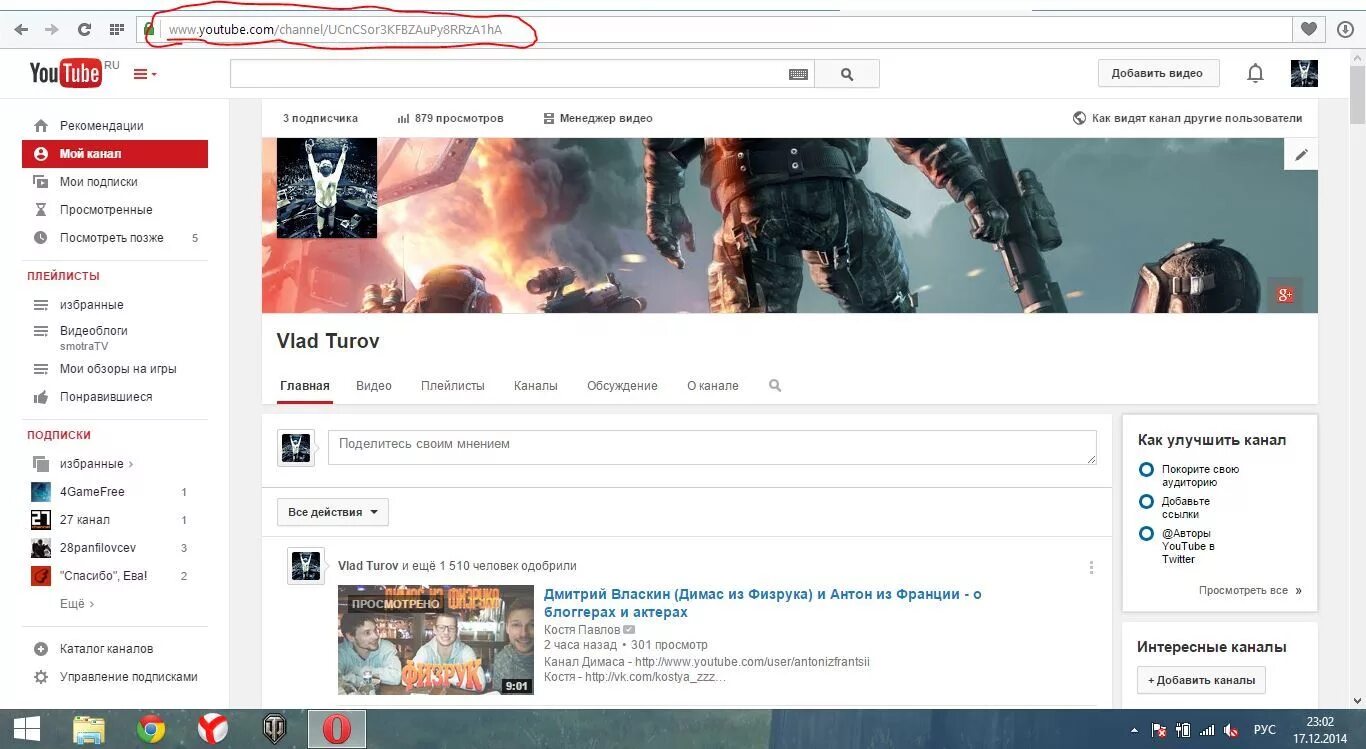Click the channel avatar on the banner

coord(327,188)
